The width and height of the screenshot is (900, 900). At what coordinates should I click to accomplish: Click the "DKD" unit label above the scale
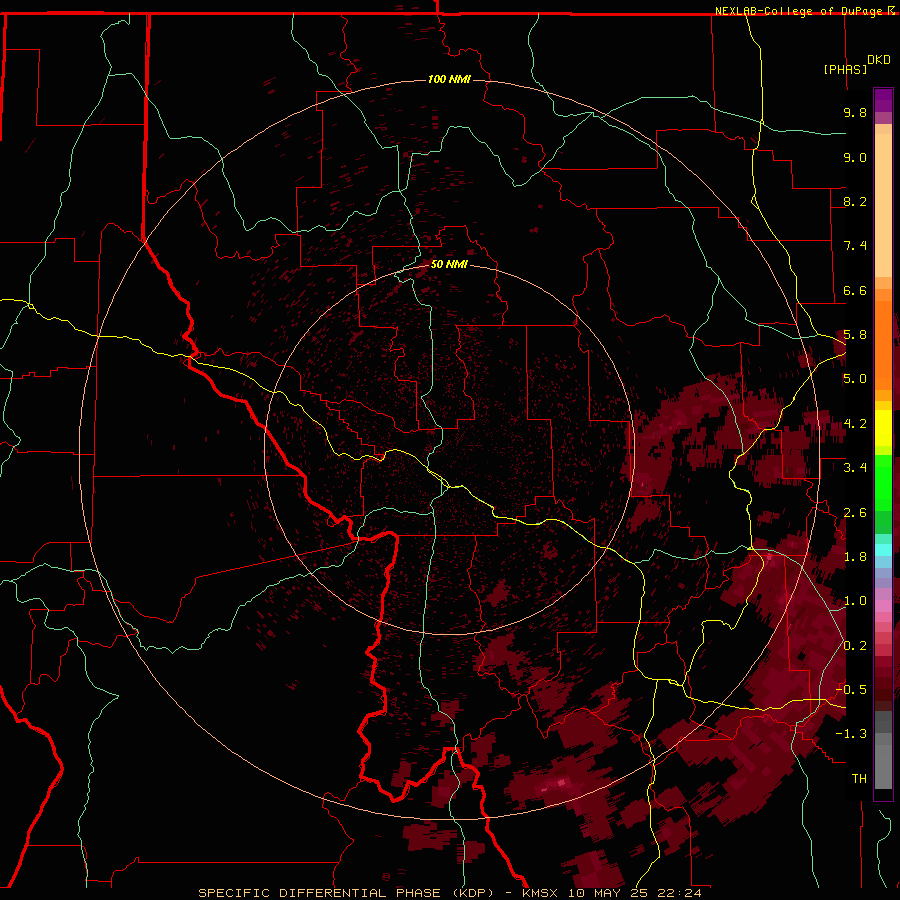coord(878,60)
